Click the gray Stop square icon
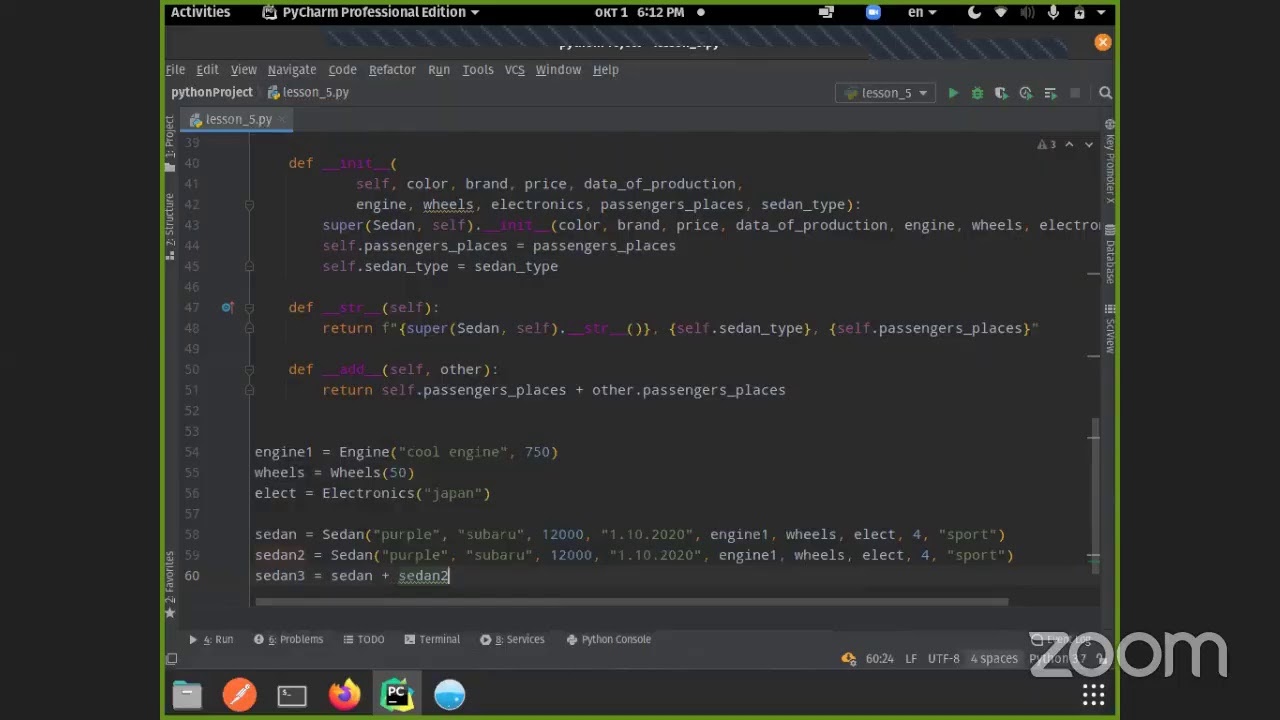Image resolution: width=1280 pixels, height=720 pixels. [x=1075, y=93]
